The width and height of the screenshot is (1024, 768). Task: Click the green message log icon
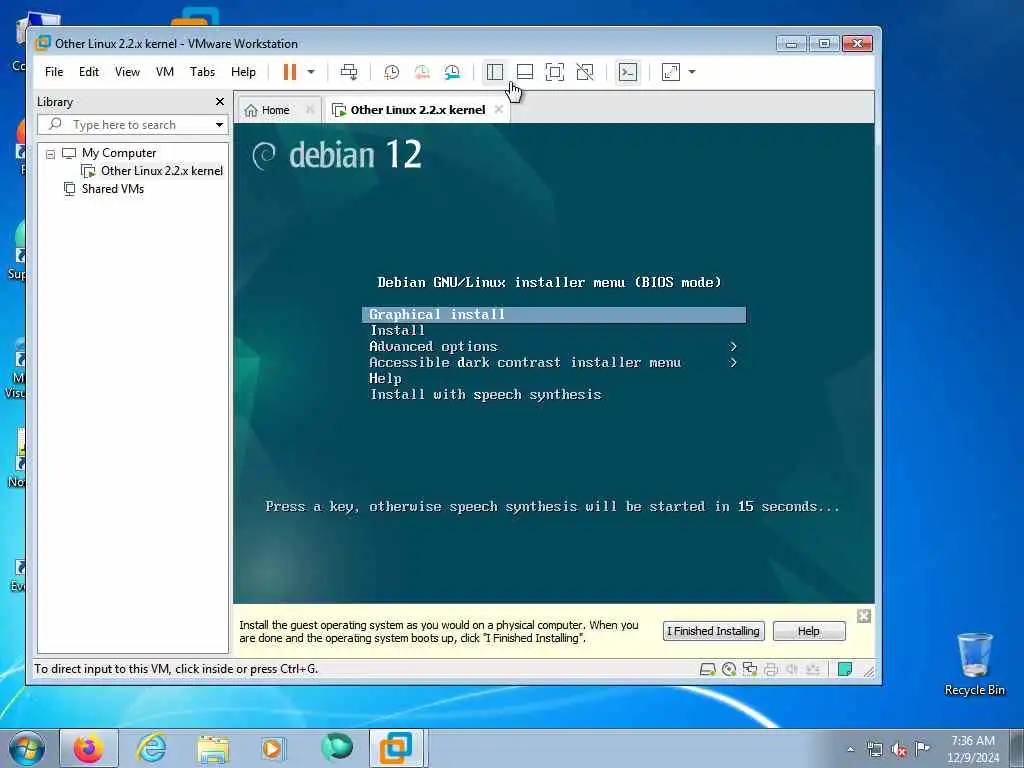(844, 669)
